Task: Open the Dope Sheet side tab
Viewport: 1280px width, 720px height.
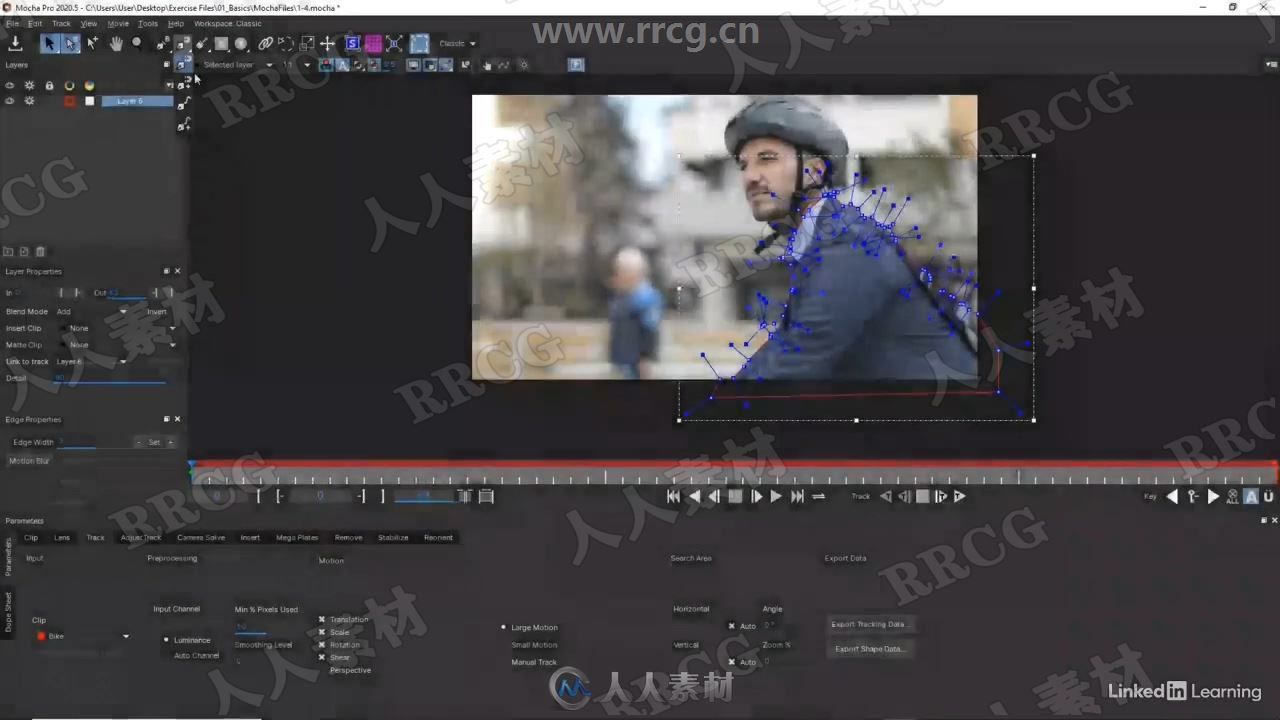Action: click(9, 611)
